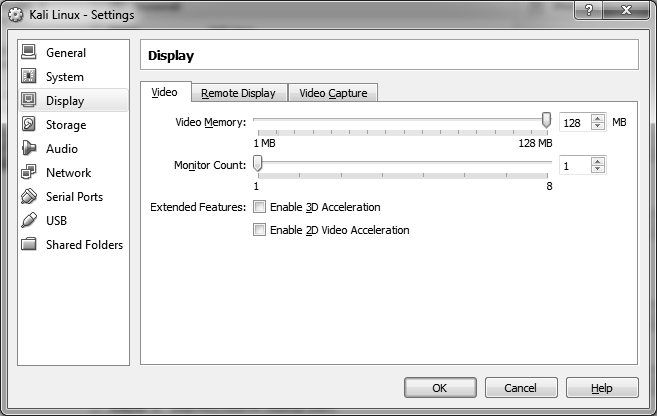Increase Monitor Count with the up arrow
657x416 pixels.
(598, 161)
